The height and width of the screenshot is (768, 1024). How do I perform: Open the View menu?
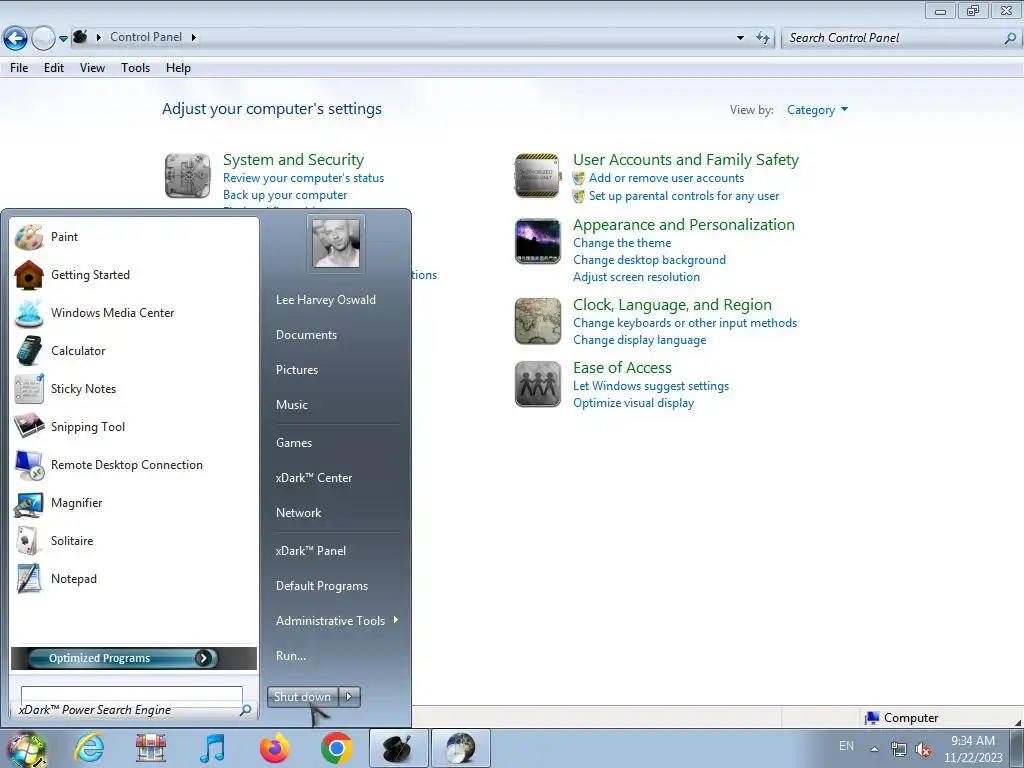[92, 68]
